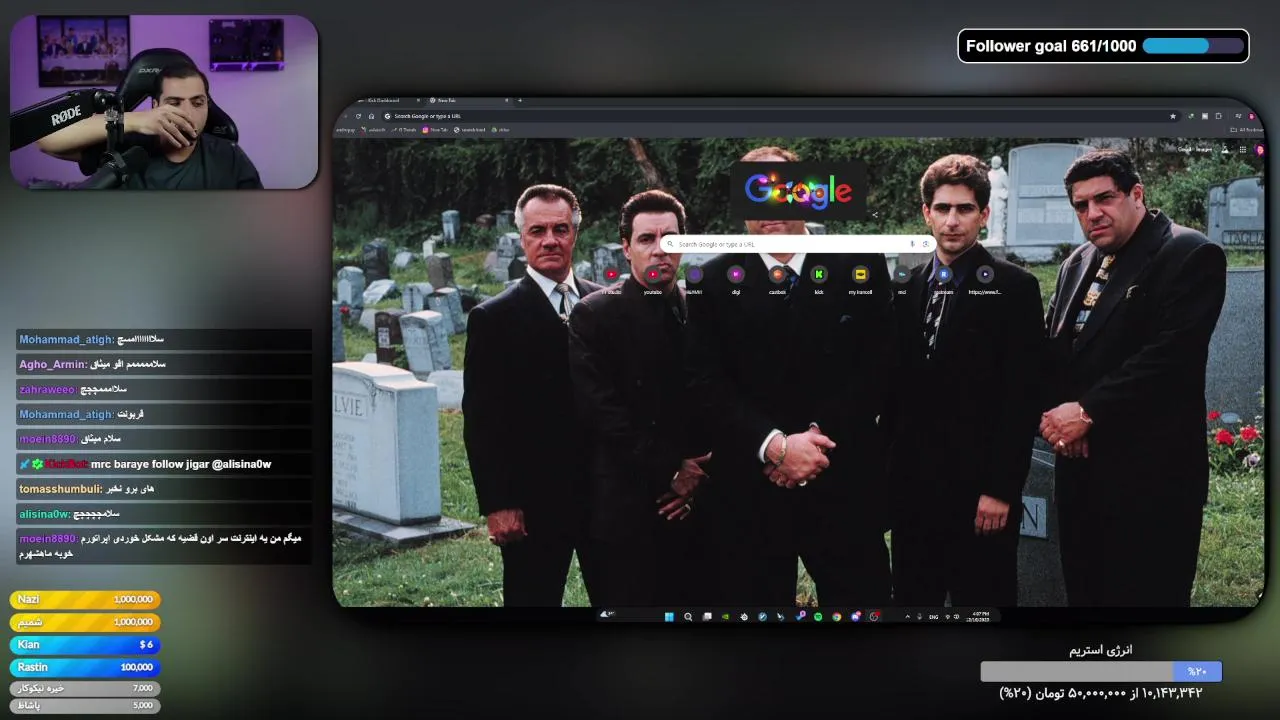The height and width of the screenshot is (720, 1280).
Task: Click the Kian $6 donor bar
Action: (85, 645)
